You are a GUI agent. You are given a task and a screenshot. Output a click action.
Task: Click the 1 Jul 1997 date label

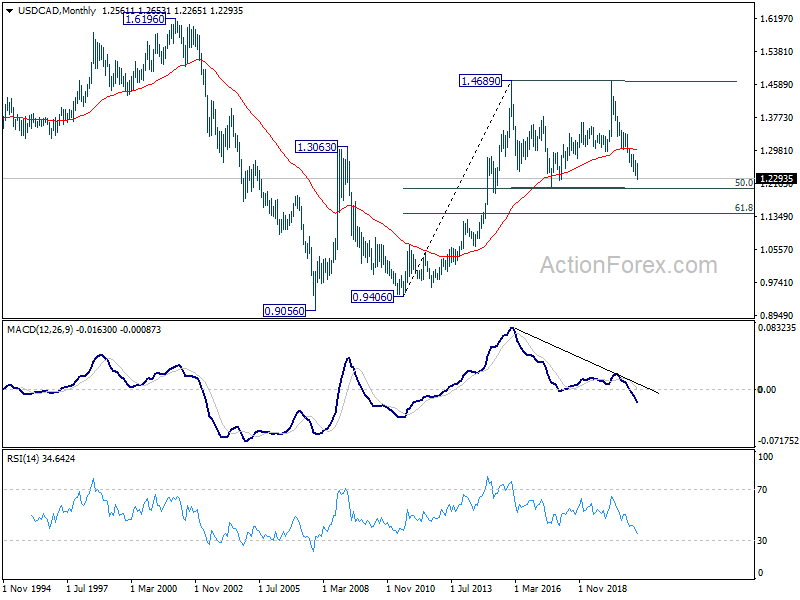(x=87, y=588)
